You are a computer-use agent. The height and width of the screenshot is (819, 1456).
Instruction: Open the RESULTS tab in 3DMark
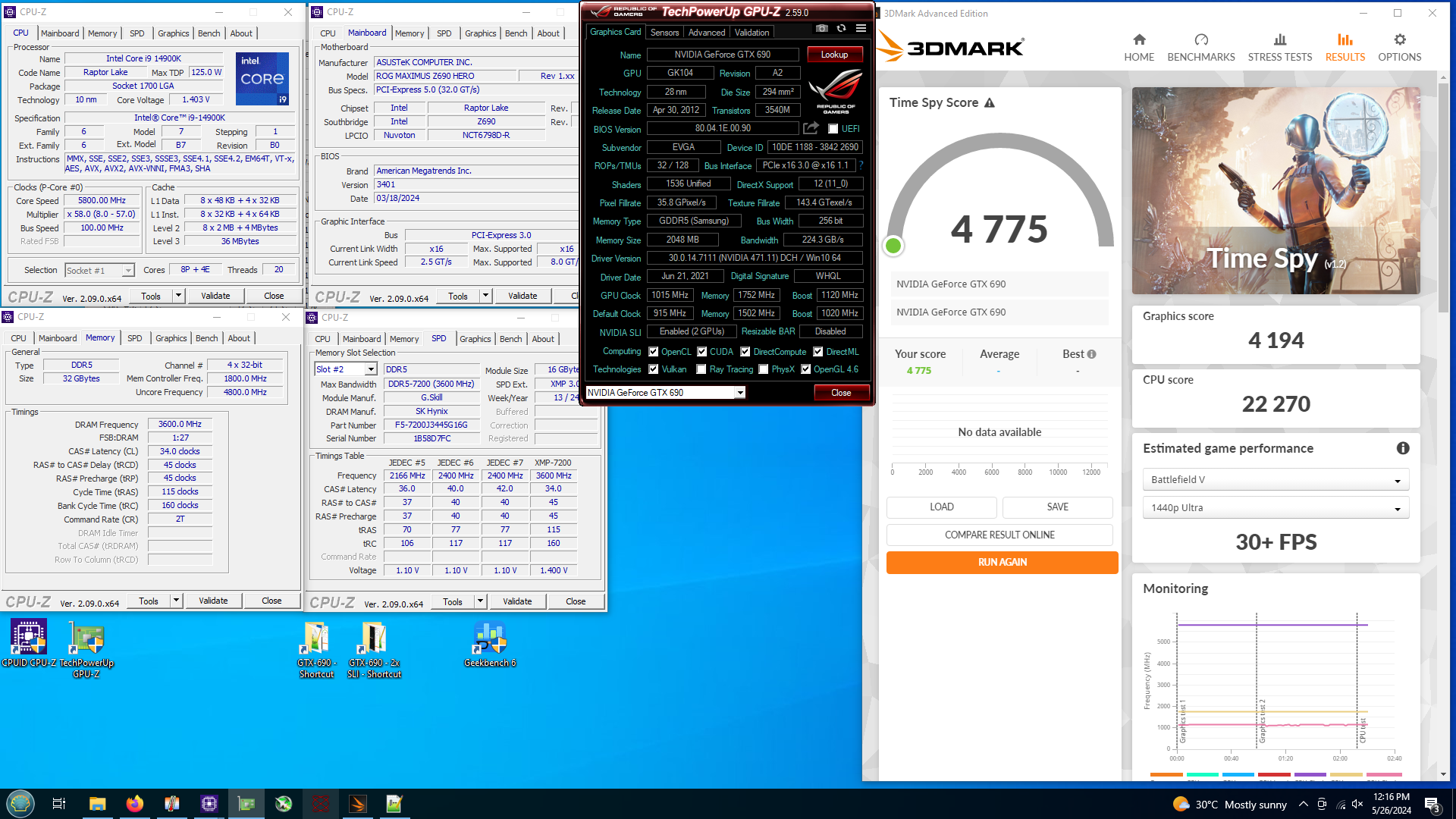pyautogui.click(x=1345, y=48)
